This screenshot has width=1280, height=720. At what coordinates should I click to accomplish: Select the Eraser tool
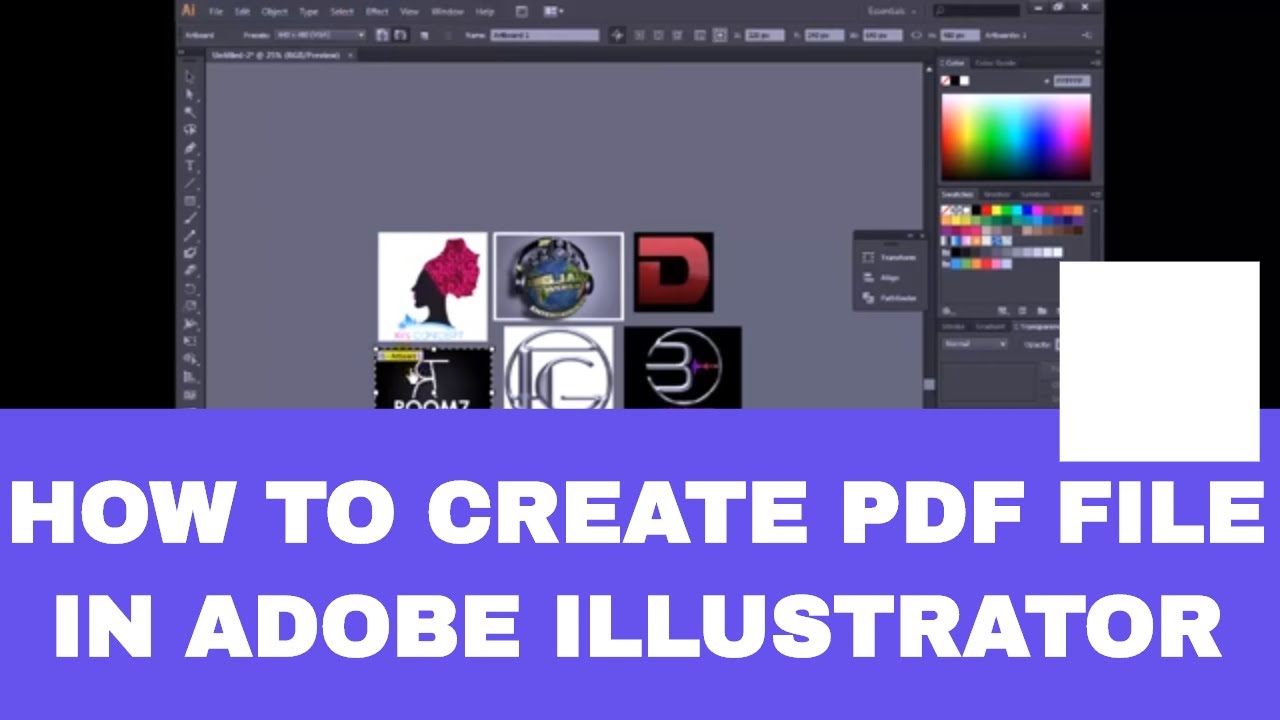click(x=190, y=271)
